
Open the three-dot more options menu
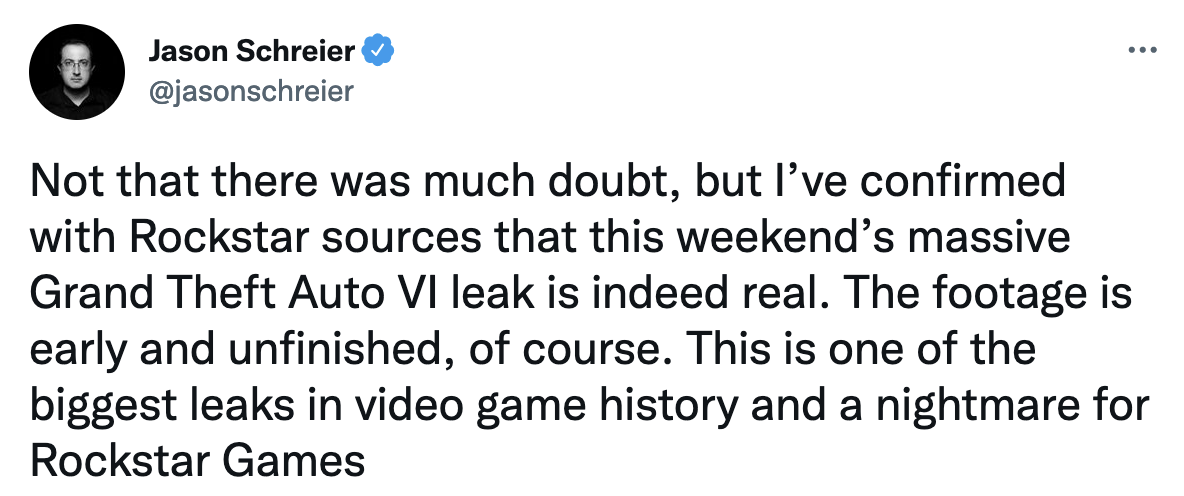click(1141, 50)
